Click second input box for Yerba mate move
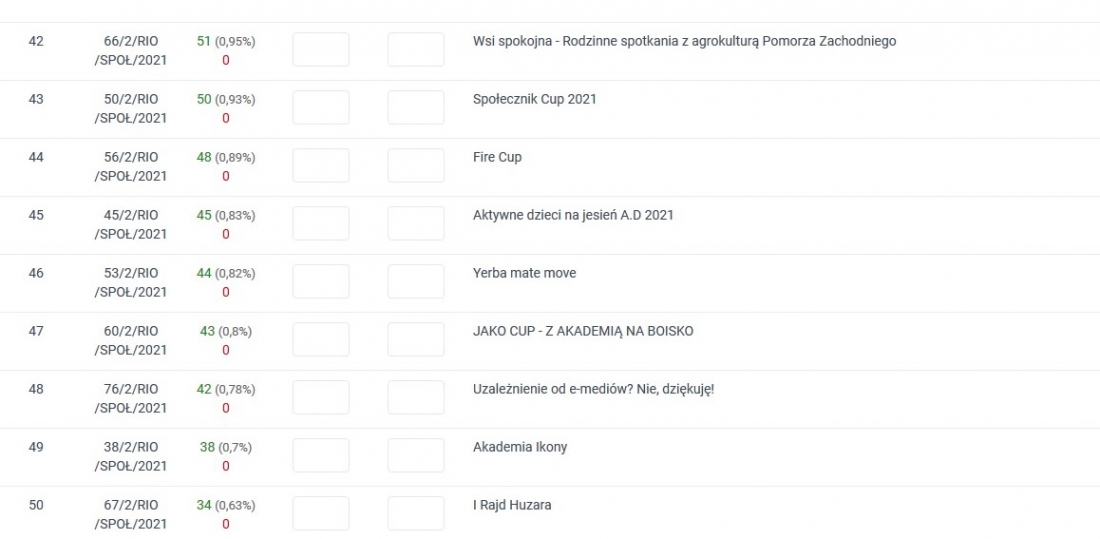The image size is (1100, 539). point(416,282)
